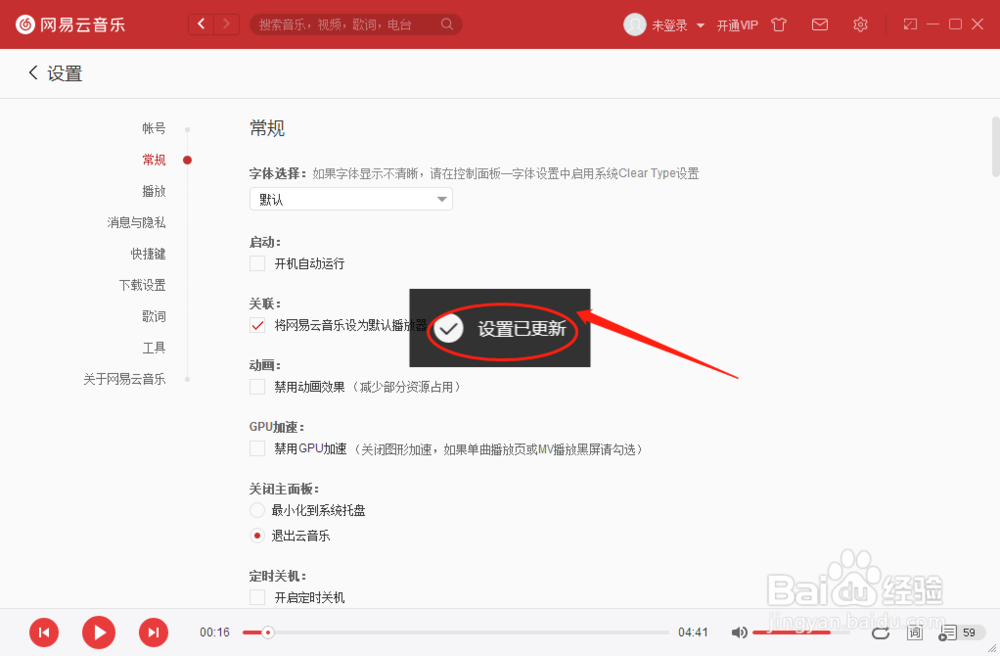This screenshot has width=1000, height=656.
Task: Play the previous track
Action: coord(44,632)
